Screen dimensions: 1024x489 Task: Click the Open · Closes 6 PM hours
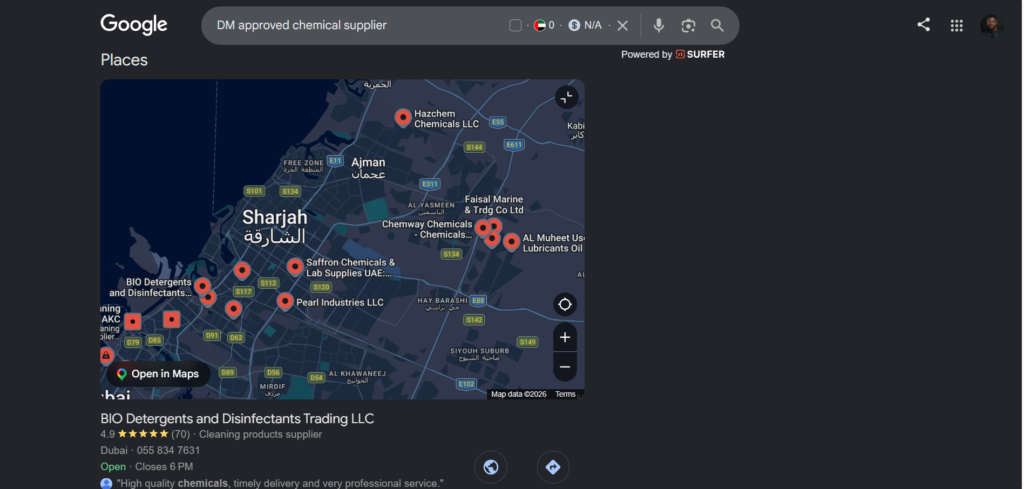146,467
